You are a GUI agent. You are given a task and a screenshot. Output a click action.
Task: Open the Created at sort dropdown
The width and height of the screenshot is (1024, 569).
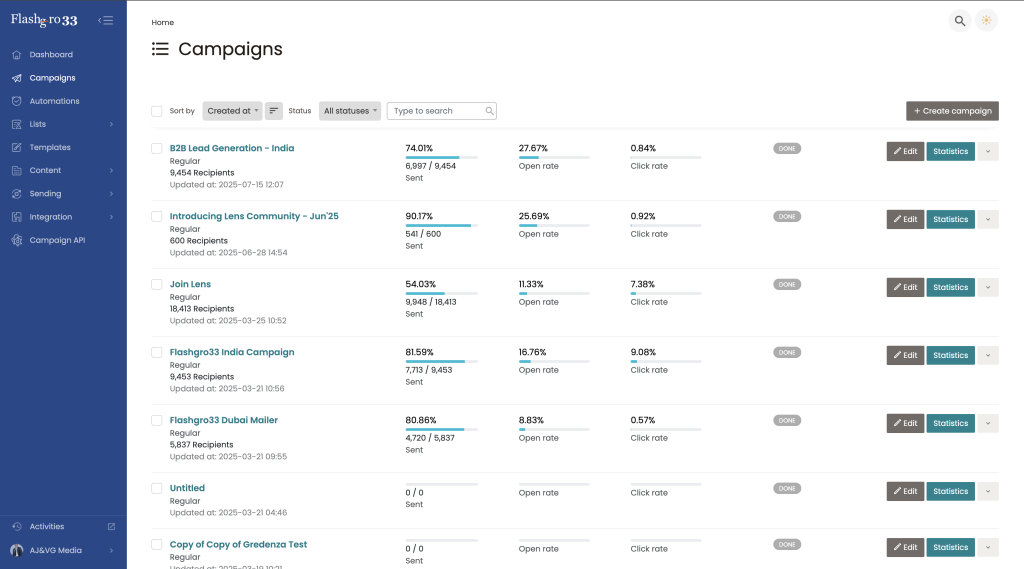pos(232,111)
